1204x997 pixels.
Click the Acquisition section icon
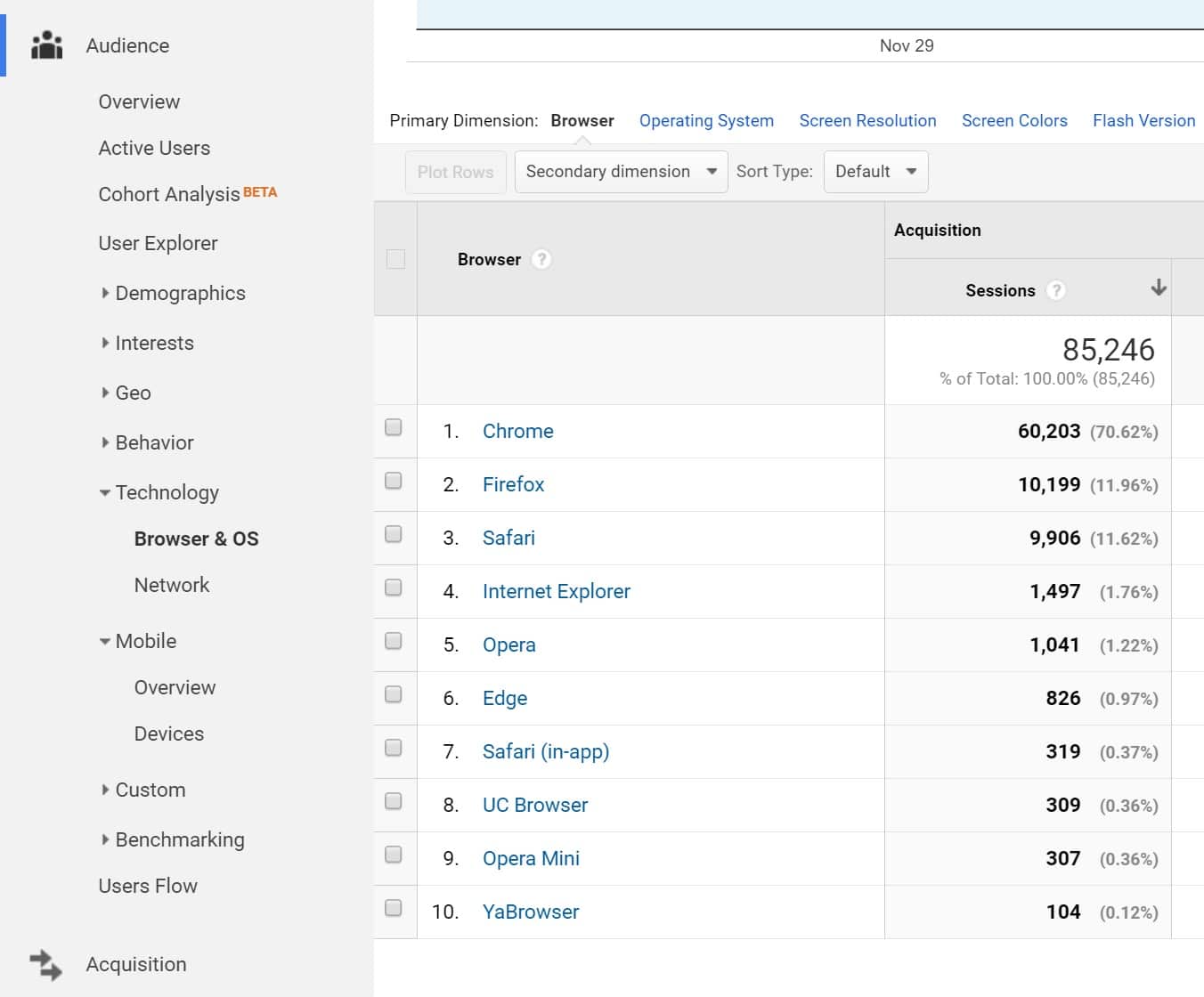45,964
